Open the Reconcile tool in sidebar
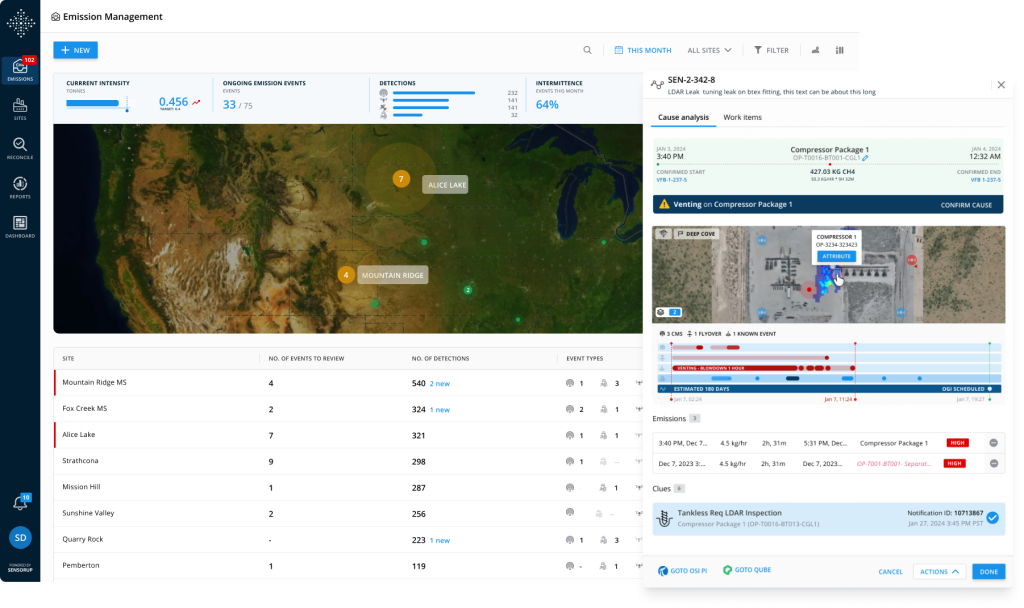Viewport: 1024px width, 608px height. 20,147
